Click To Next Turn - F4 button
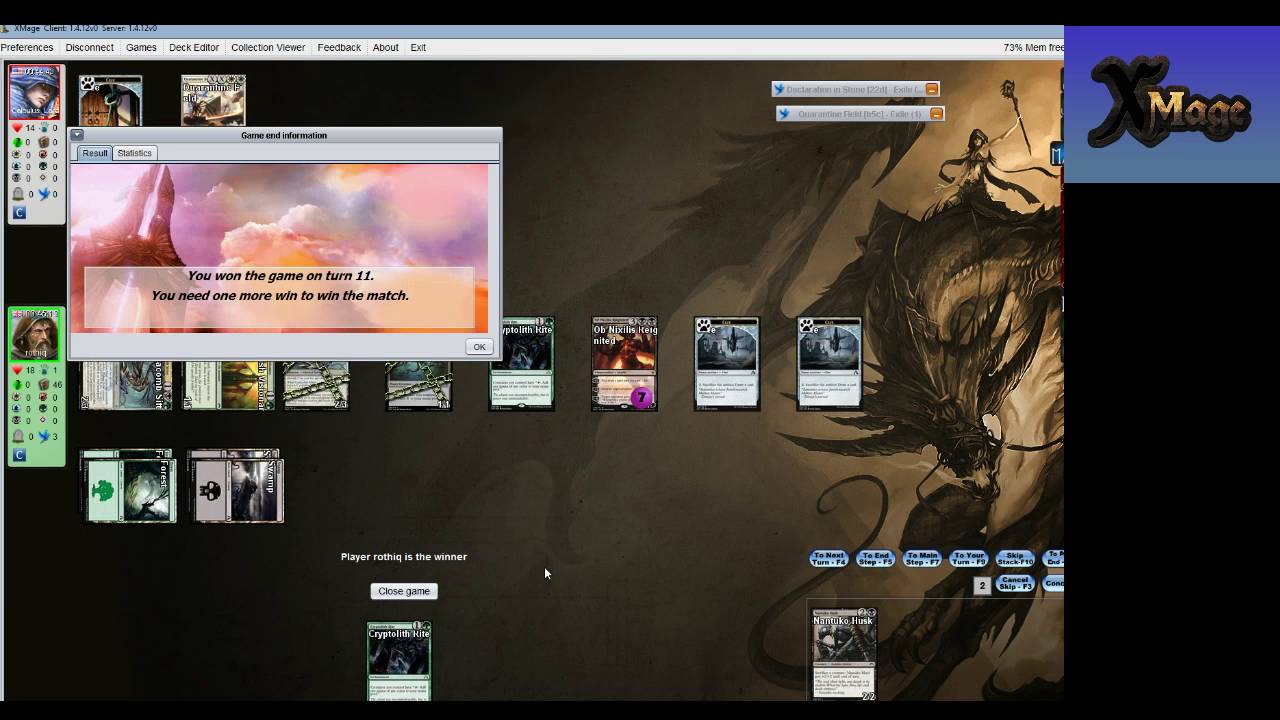 829,558
